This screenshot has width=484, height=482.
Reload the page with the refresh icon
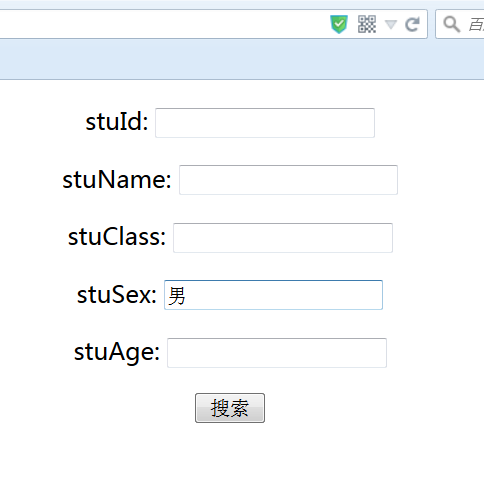coord(412,24)
